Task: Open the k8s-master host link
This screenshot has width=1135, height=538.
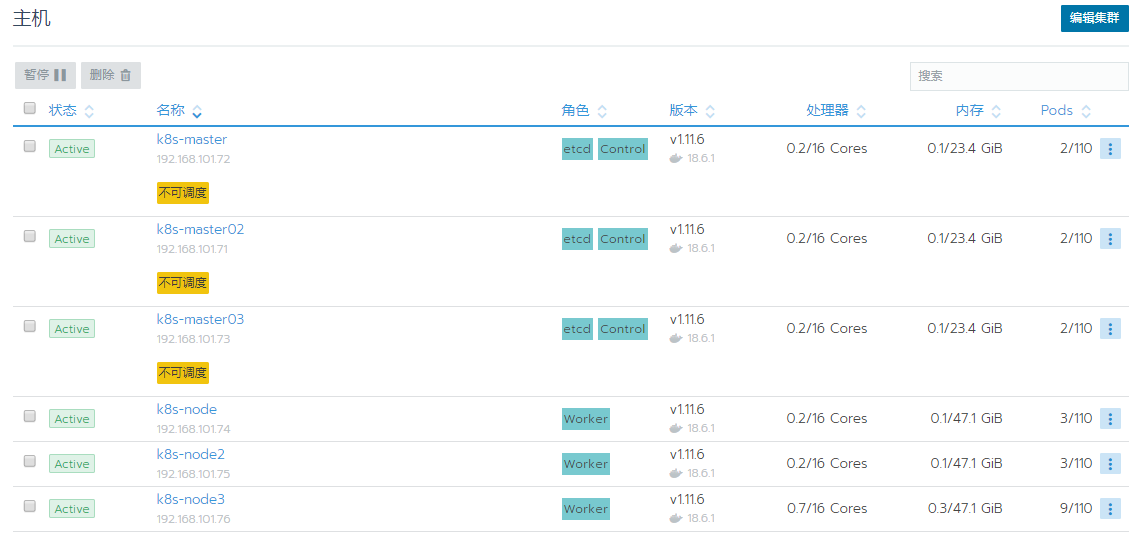Action: click(x=192, y=139)
